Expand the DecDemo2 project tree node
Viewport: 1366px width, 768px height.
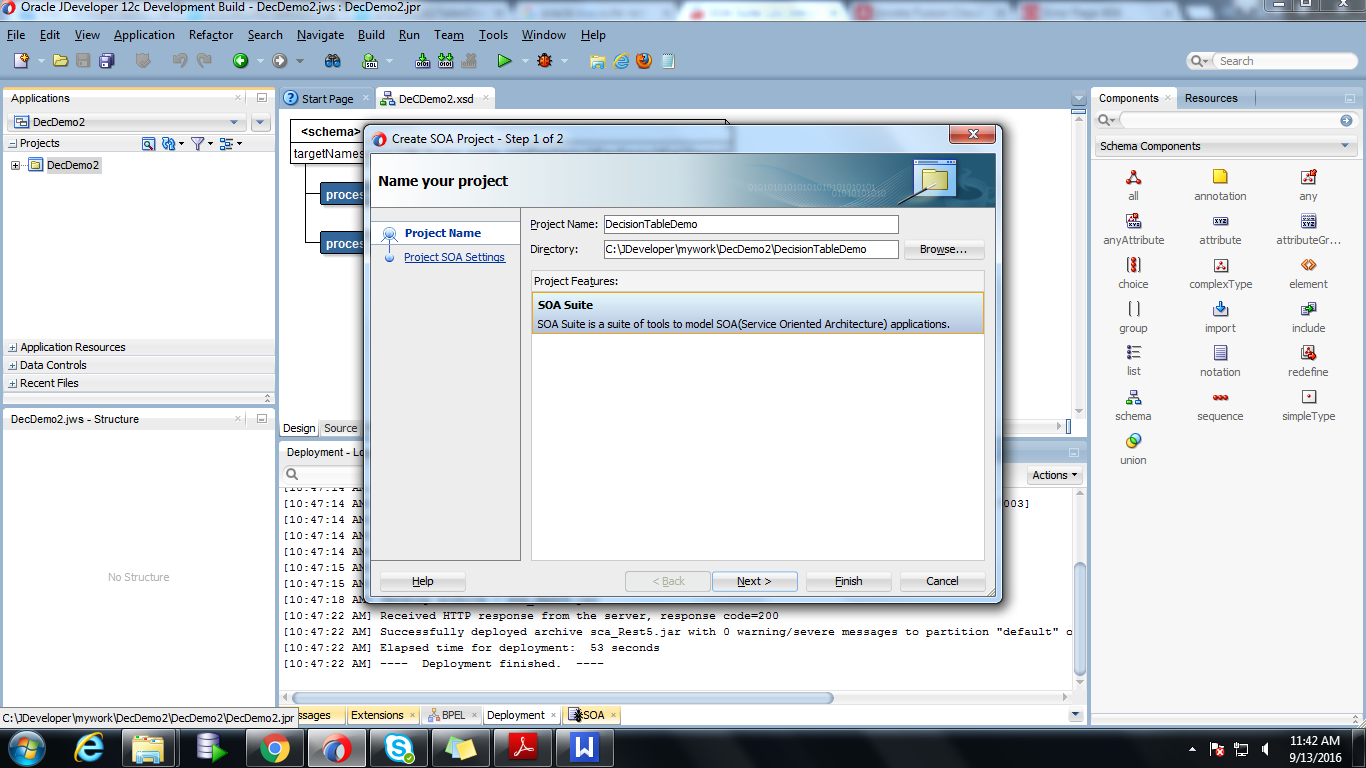14,164
